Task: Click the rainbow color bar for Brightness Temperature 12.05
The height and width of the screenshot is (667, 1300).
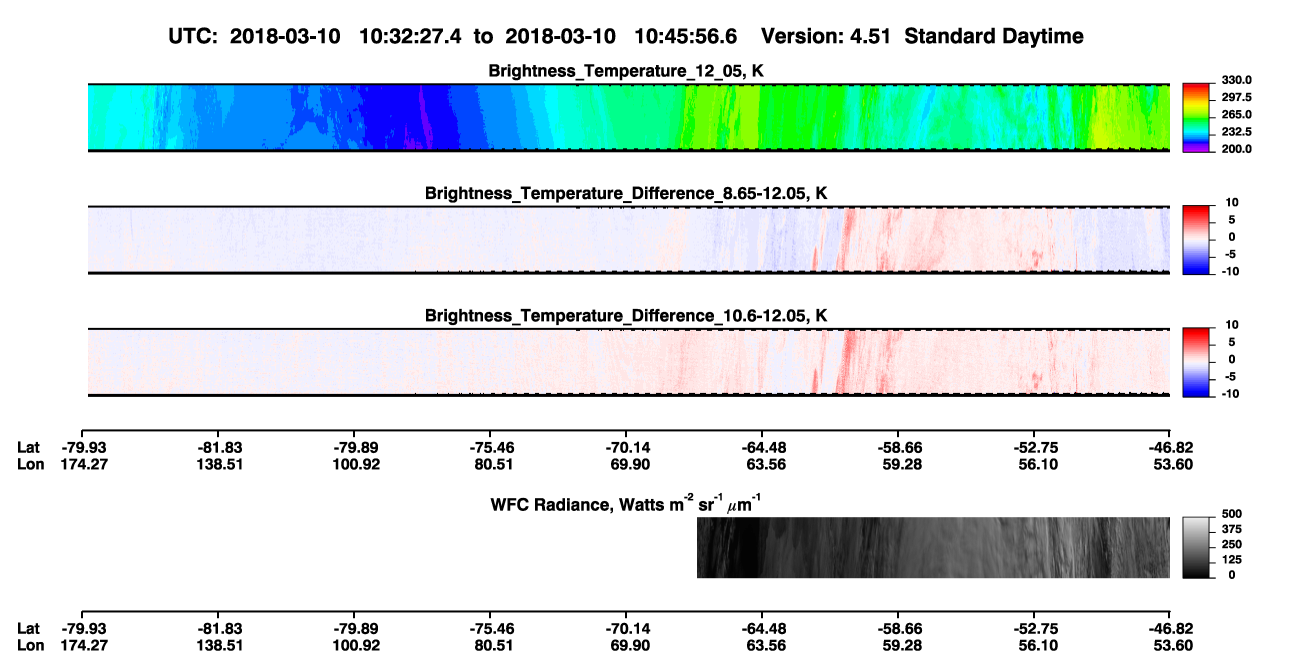Action: [1195, 117]
